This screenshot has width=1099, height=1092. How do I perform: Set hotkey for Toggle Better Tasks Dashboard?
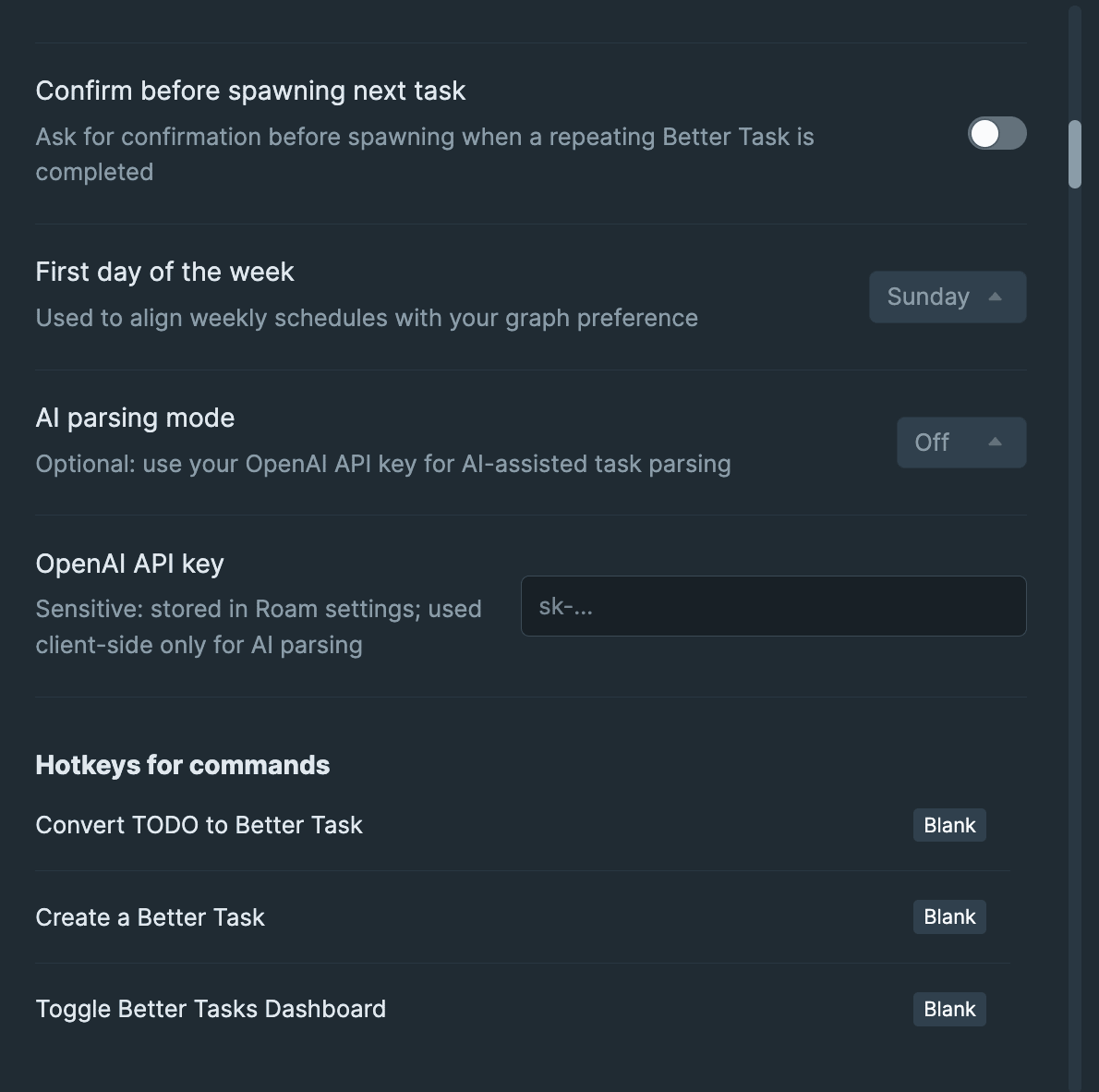tap(949, 1009)
